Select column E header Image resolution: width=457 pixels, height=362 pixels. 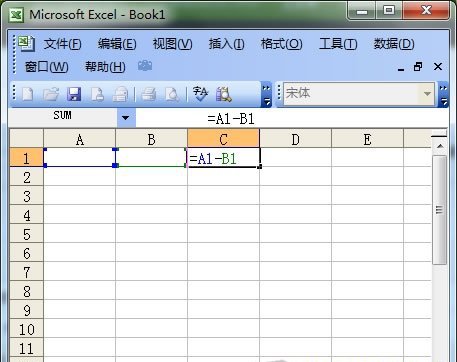367,139
